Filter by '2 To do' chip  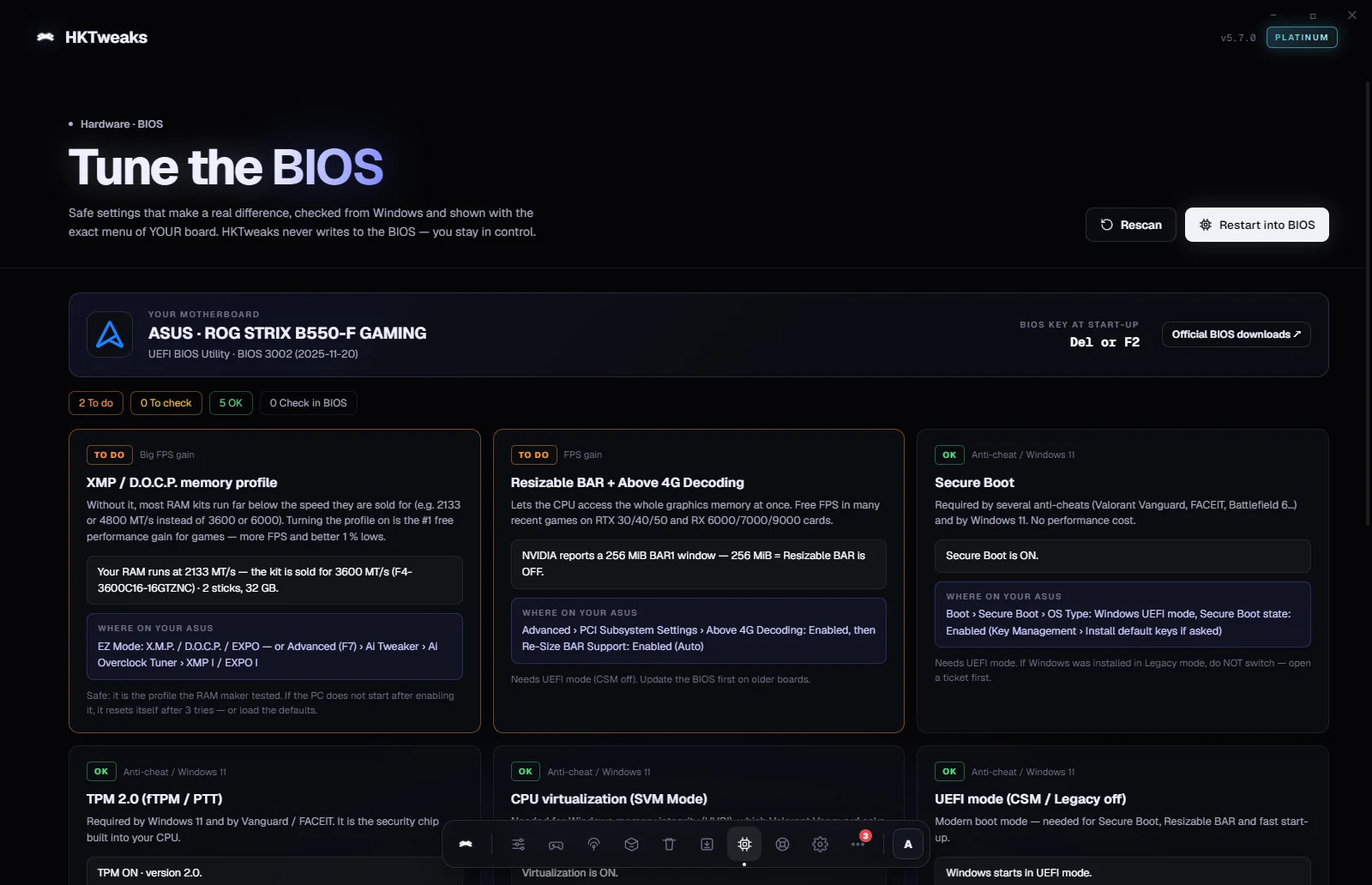tap(96, 403)
